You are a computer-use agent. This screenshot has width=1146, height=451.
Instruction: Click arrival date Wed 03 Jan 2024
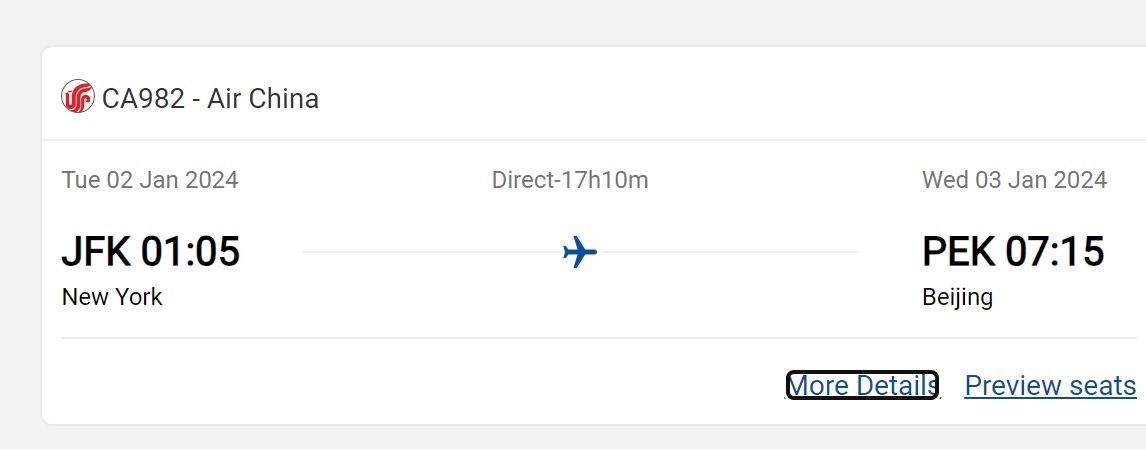1014,180
